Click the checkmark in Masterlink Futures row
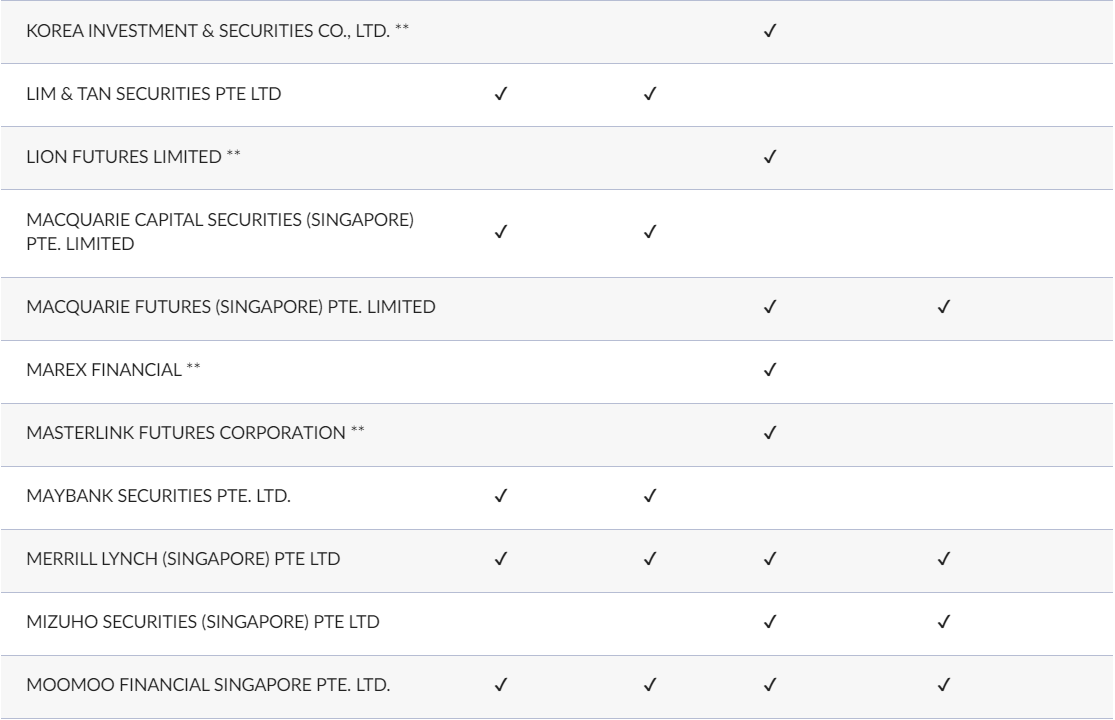The height and width of the screenshot is (720, 1115). click(x=770, y=433)
